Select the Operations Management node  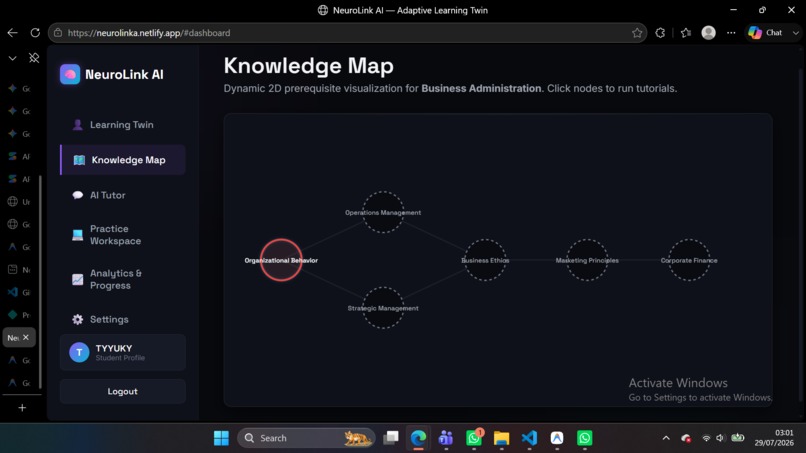tap(383, 212)
